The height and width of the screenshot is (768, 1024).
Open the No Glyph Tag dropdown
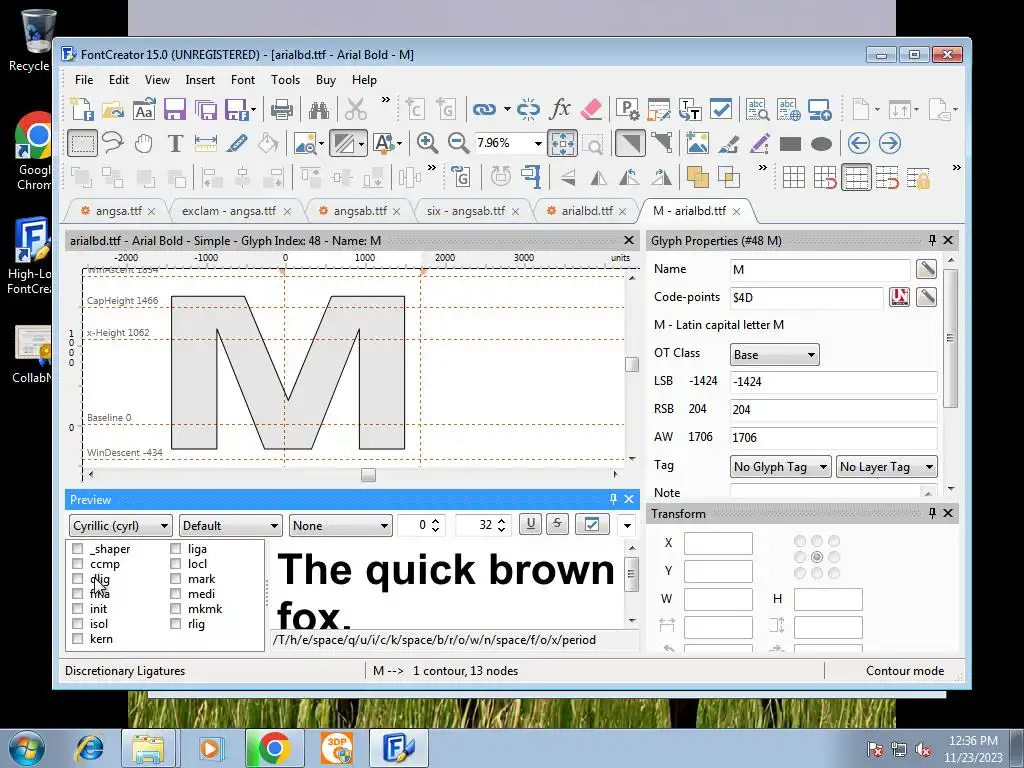point(780,467)
